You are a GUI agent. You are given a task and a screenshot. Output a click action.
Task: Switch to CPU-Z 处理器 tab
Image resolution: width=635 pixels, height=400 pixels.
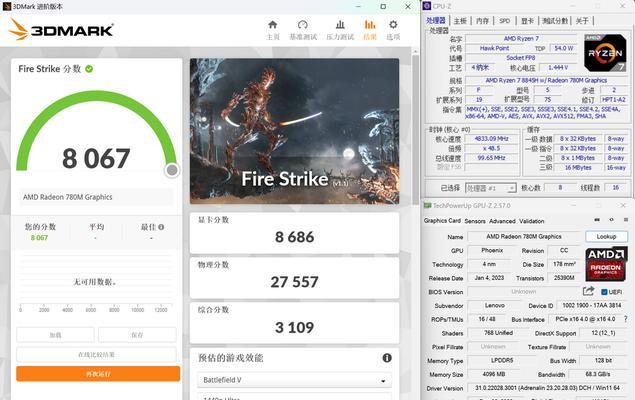436,21
